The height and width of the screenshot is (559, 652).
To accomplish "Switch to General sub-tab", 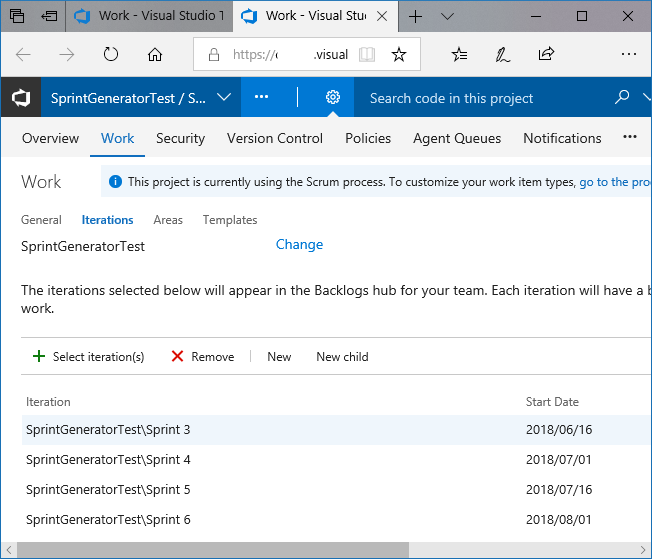I will 41,220.
